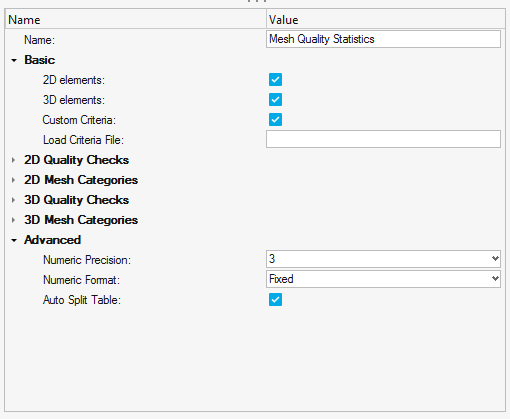
Task: Toggle the 3D elements checkbox
Action: [275, 100]
